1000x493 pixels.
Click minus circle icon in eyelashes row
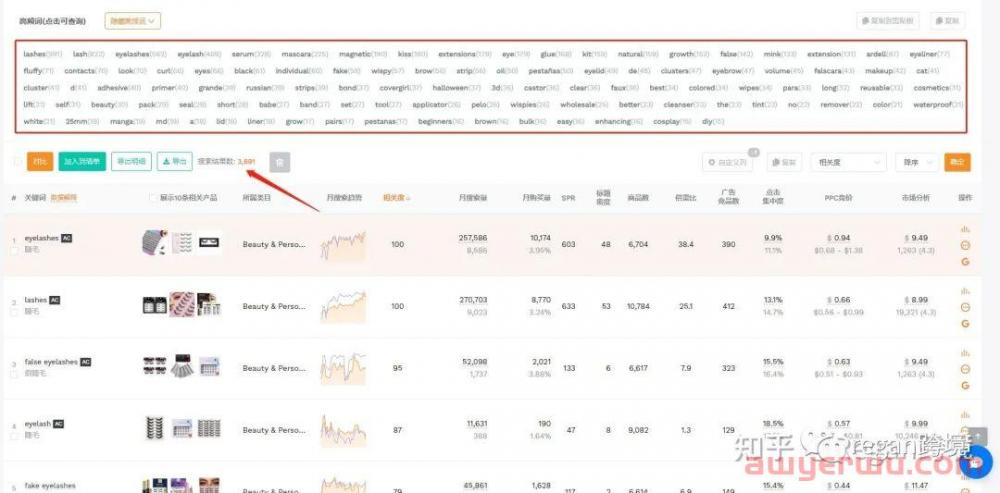[965, 245]
